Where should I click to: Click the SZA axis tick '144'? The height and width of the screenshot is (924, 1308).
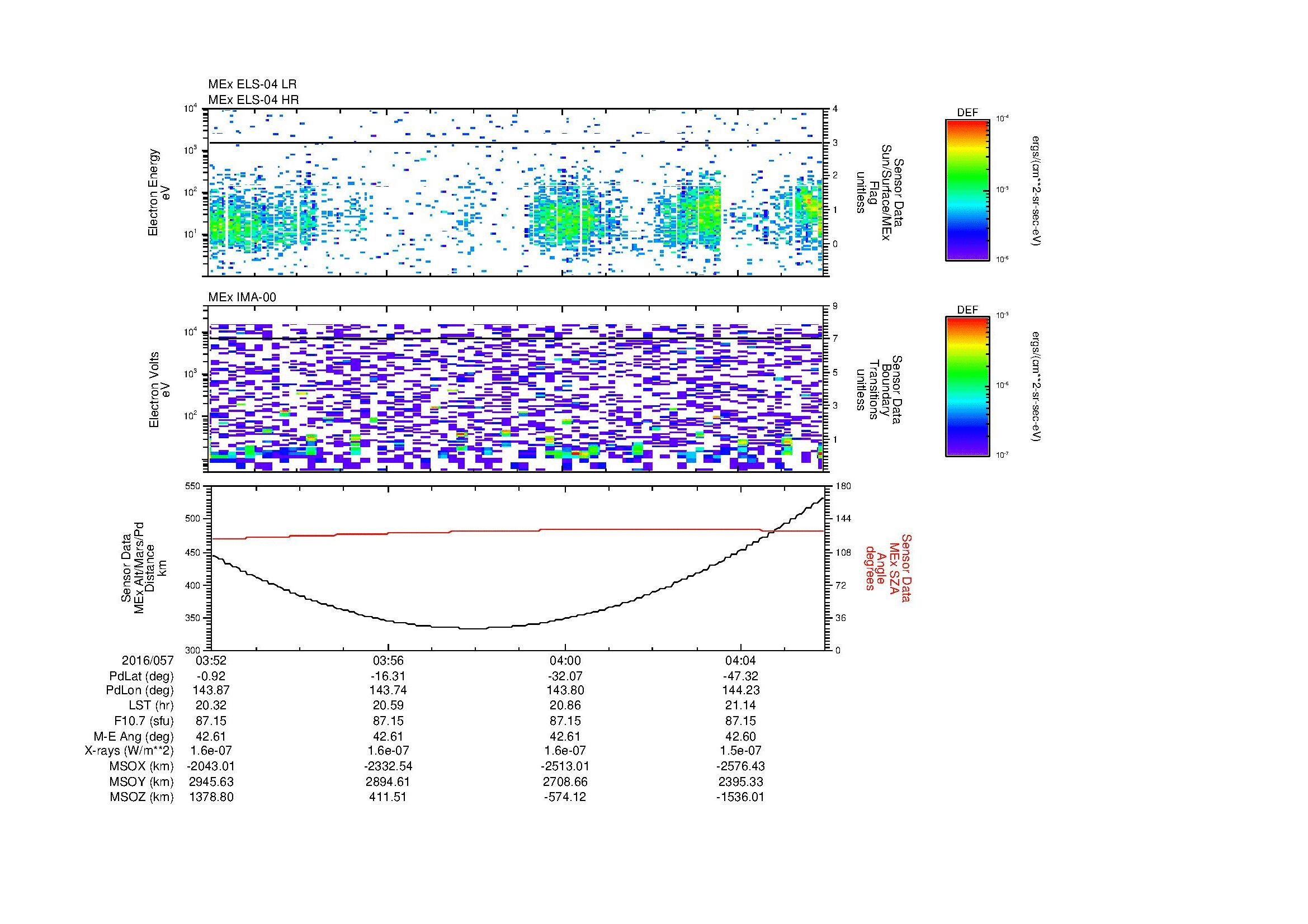pos(842,519)
